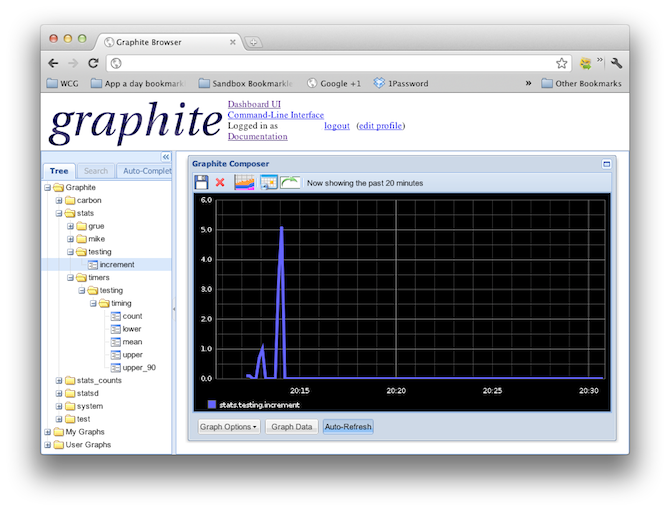Open the Graph Options dropdown

pos(229,427)
